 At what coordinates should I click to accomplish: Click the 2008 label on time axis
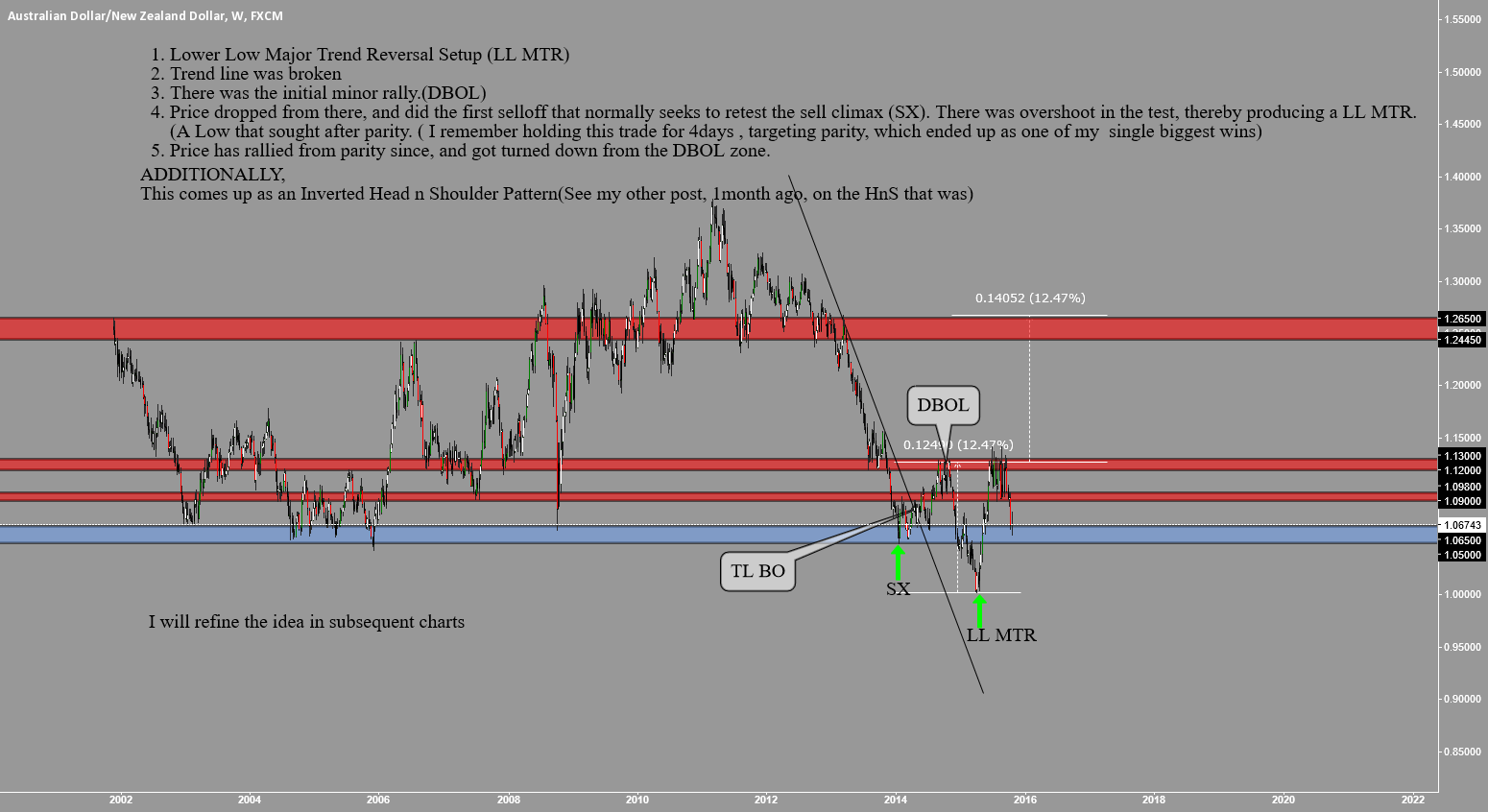tap(508, 799)
